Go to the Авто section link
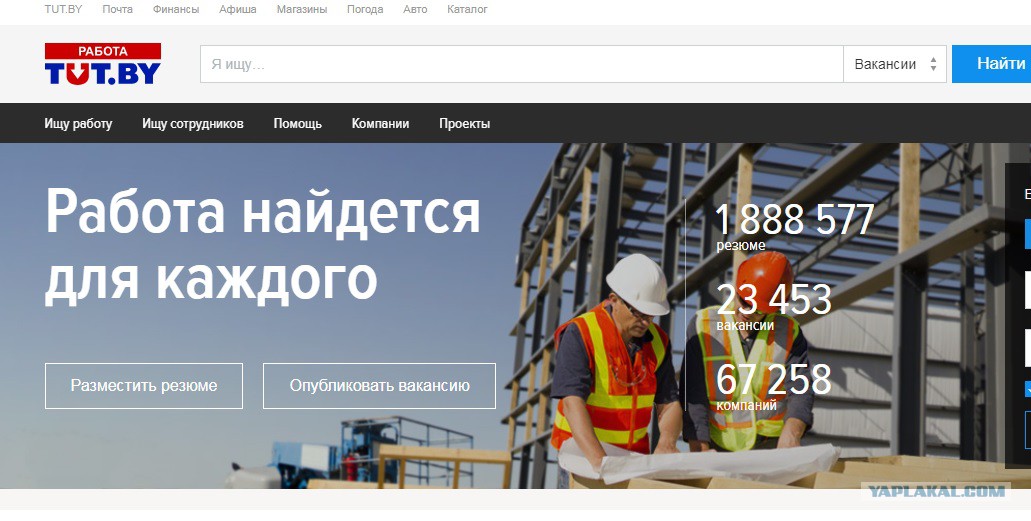 tap(415, 9)
